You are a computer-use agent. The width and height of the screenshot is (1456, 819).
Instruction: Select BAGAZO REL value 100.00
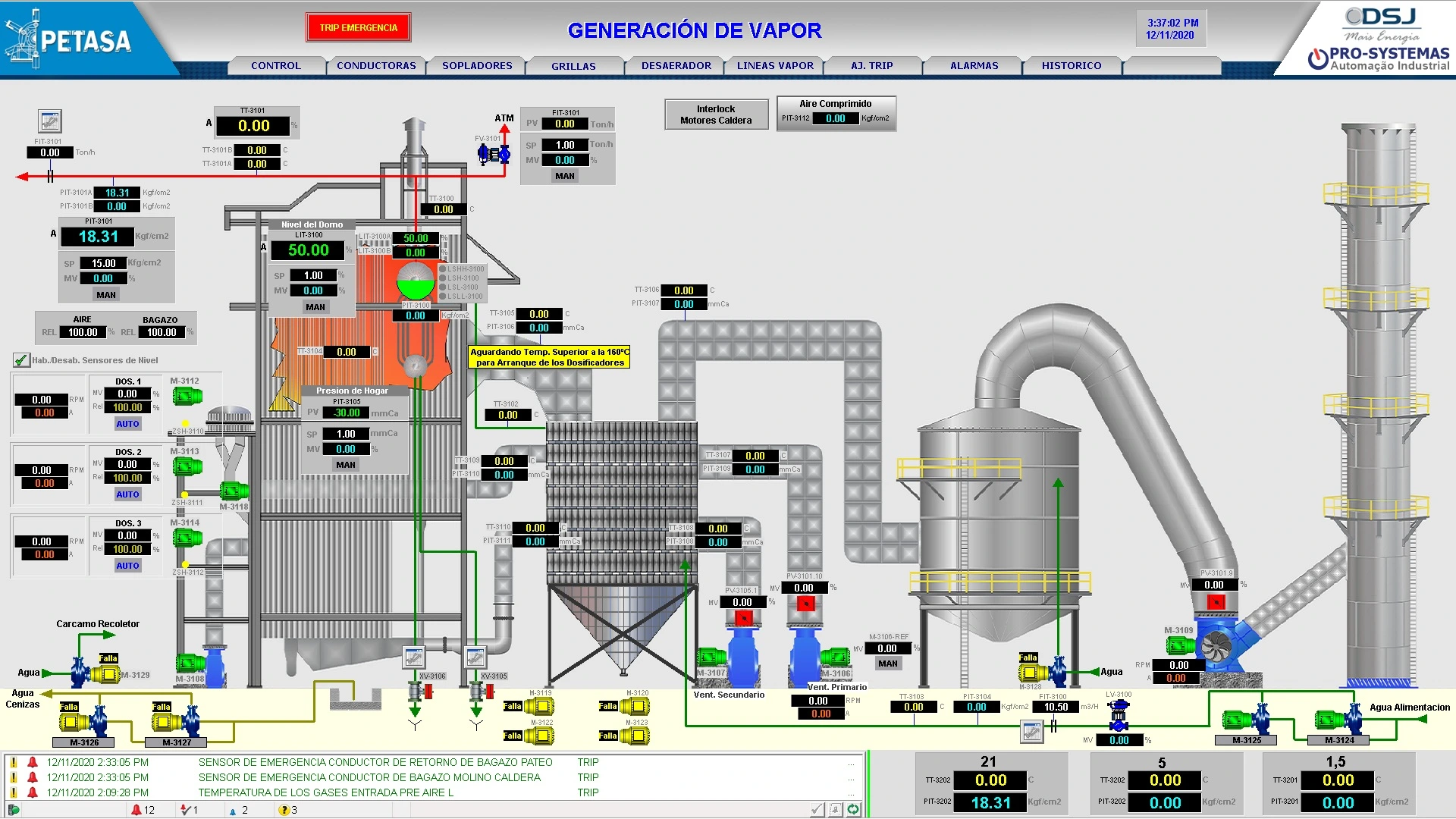tap(162, 332)
